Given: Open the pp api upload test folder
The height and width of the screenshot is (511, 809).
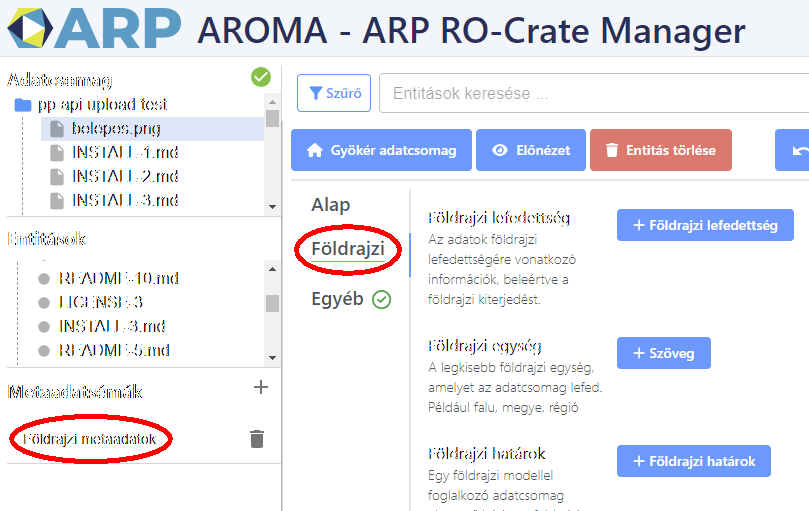Looking at the screenshot, I should [x=102, y=105].
